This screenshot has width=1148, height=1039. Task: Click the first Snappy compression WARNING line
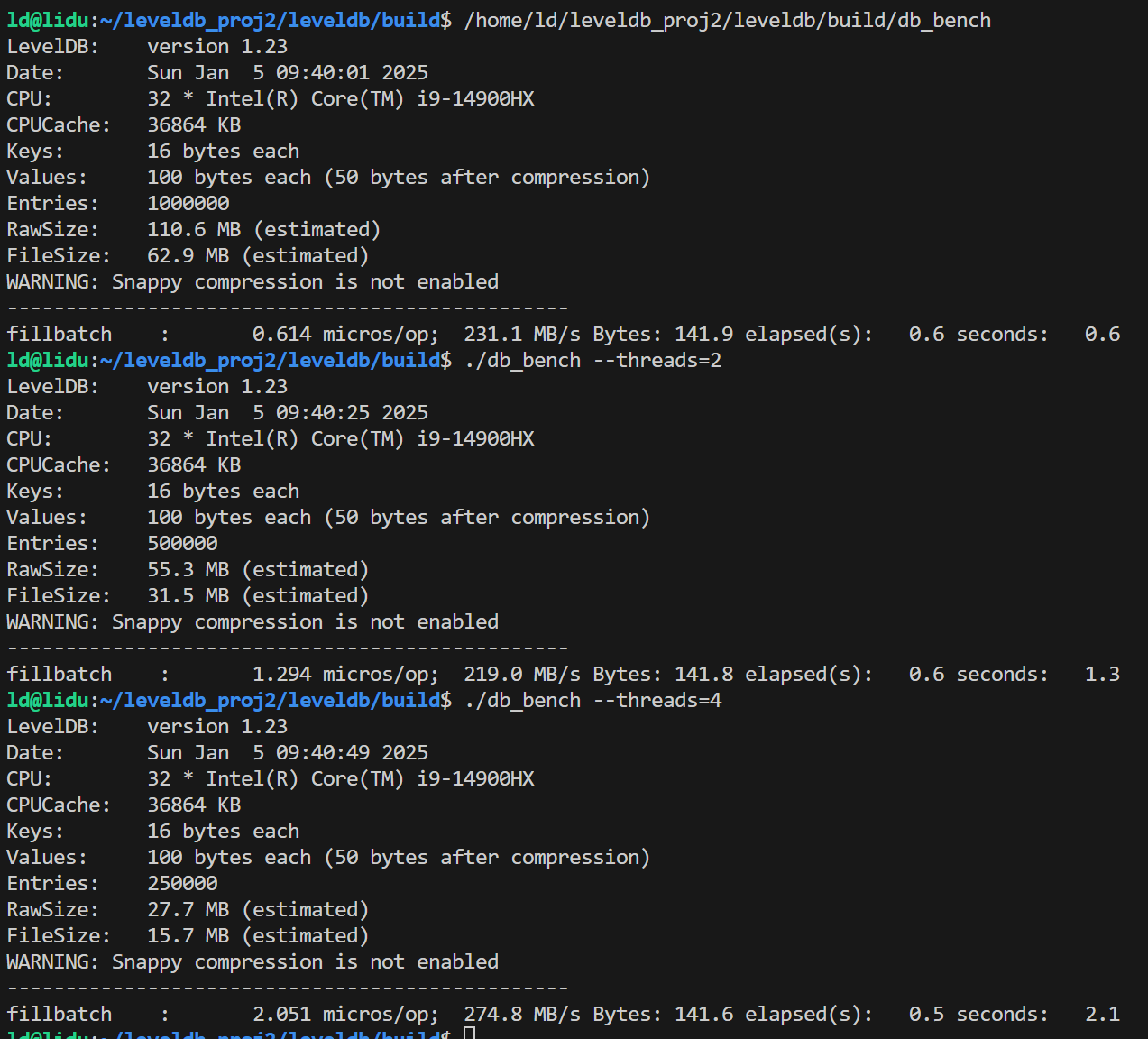pyautogui.click(x=253, y=281)
